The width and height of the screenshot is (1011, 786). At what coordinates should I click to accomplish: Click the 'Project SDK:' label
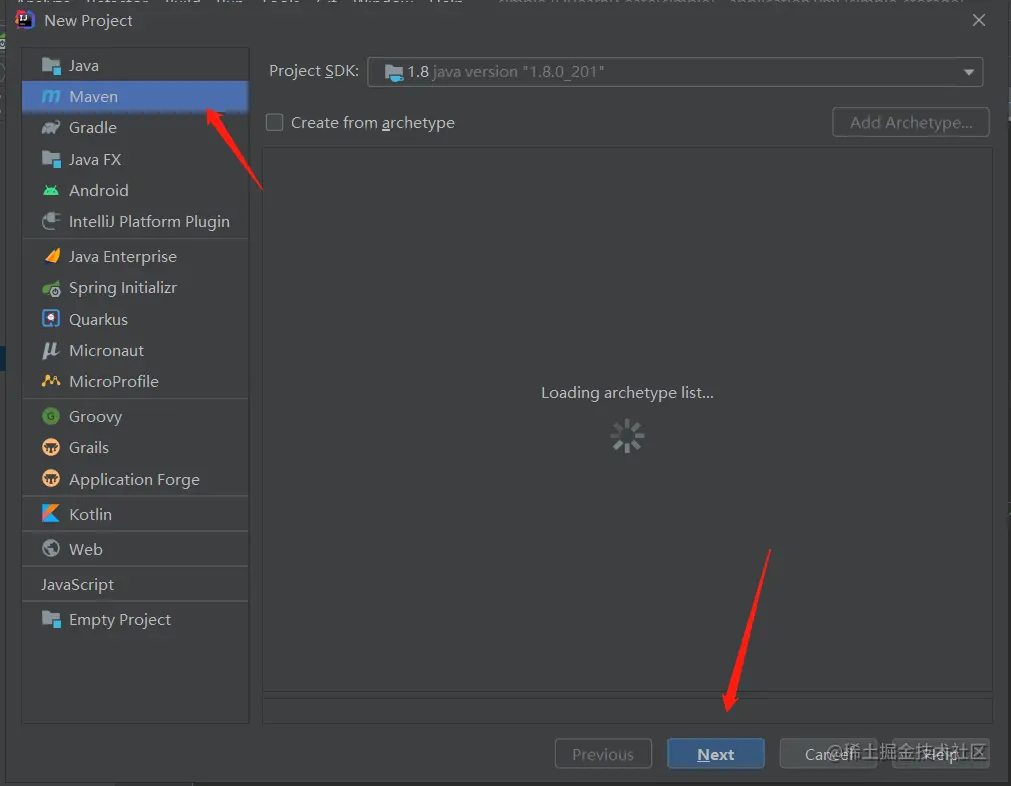(x=314, y=71)
